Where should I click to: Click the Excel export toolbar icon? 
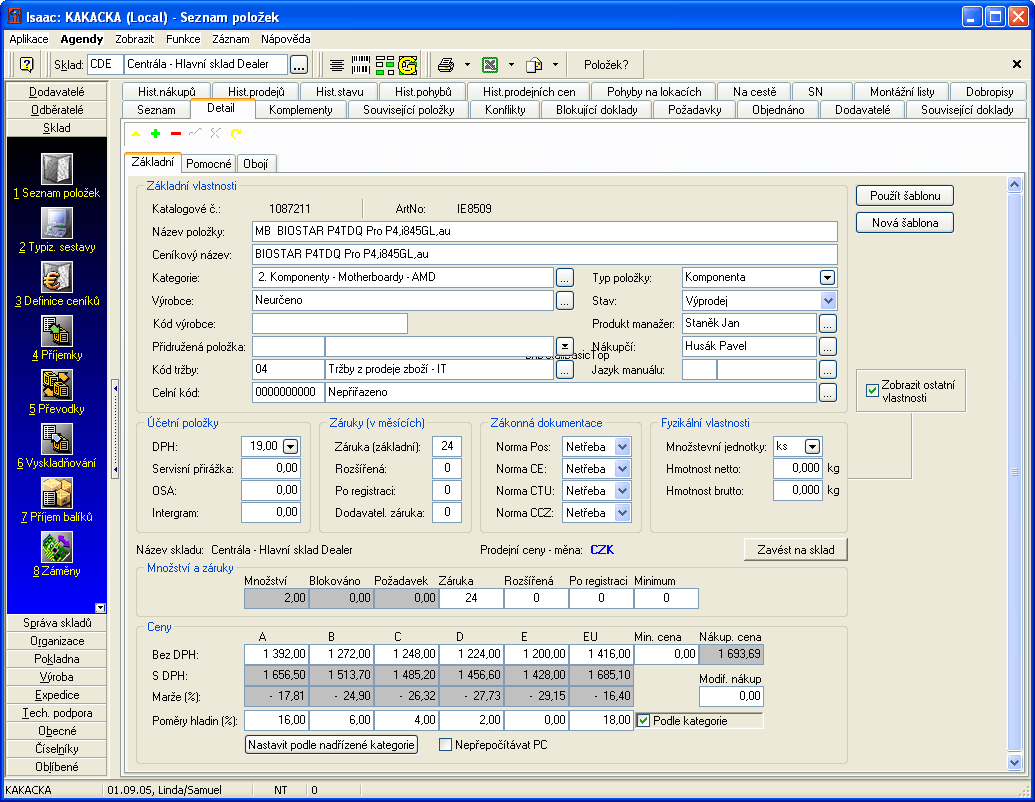coord(490,65)
